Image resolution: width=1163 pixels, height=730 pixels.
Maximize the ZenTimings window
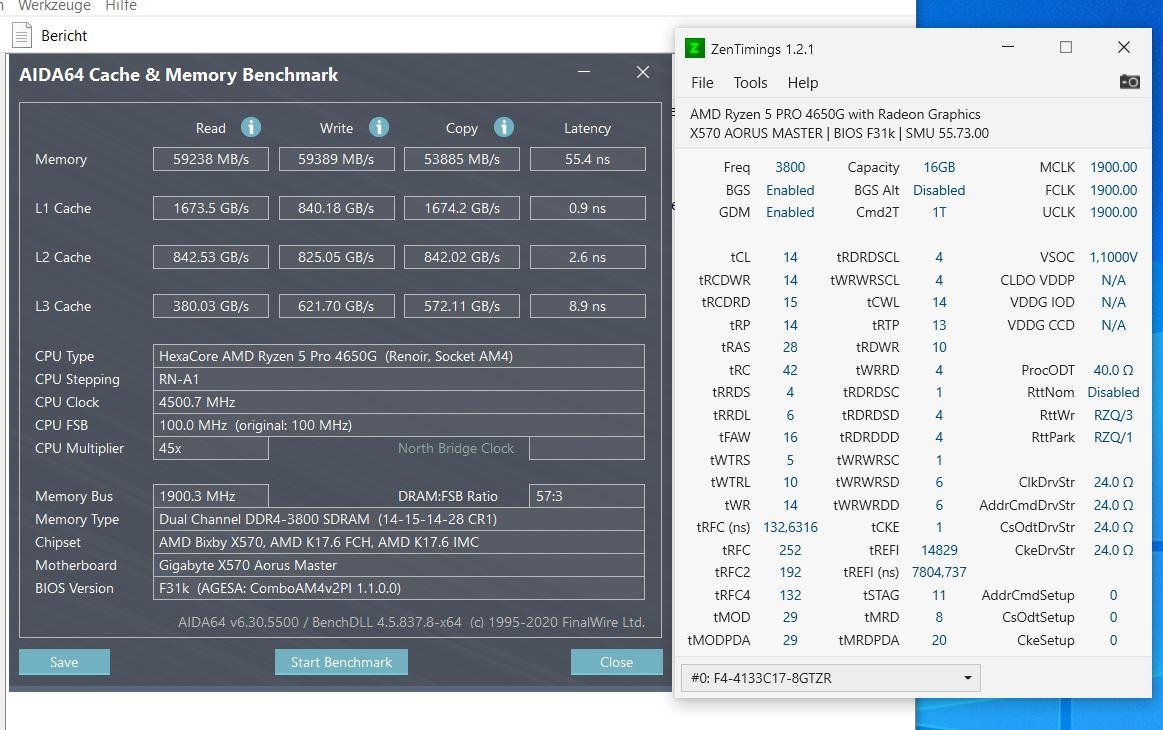click(1066, 47)
